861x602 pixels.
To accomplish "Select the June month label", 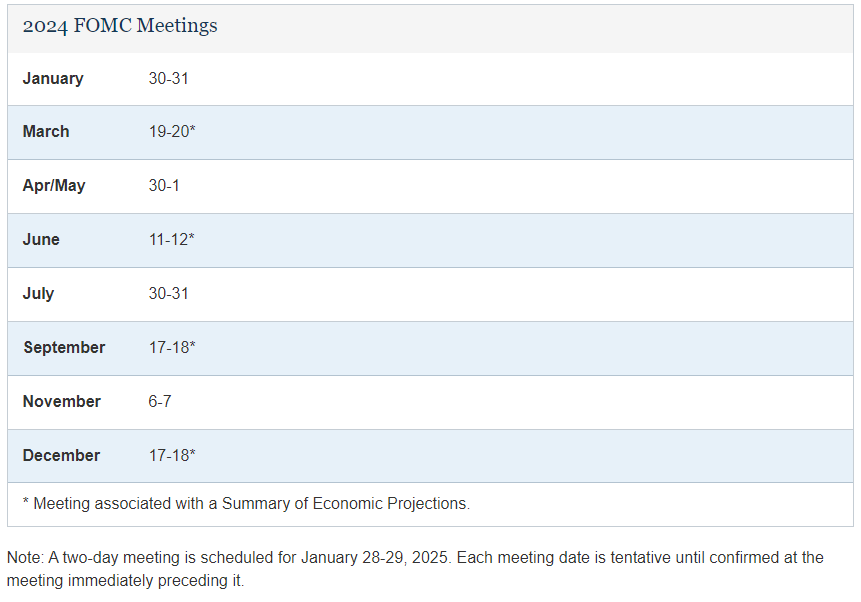I will point(41,239).
